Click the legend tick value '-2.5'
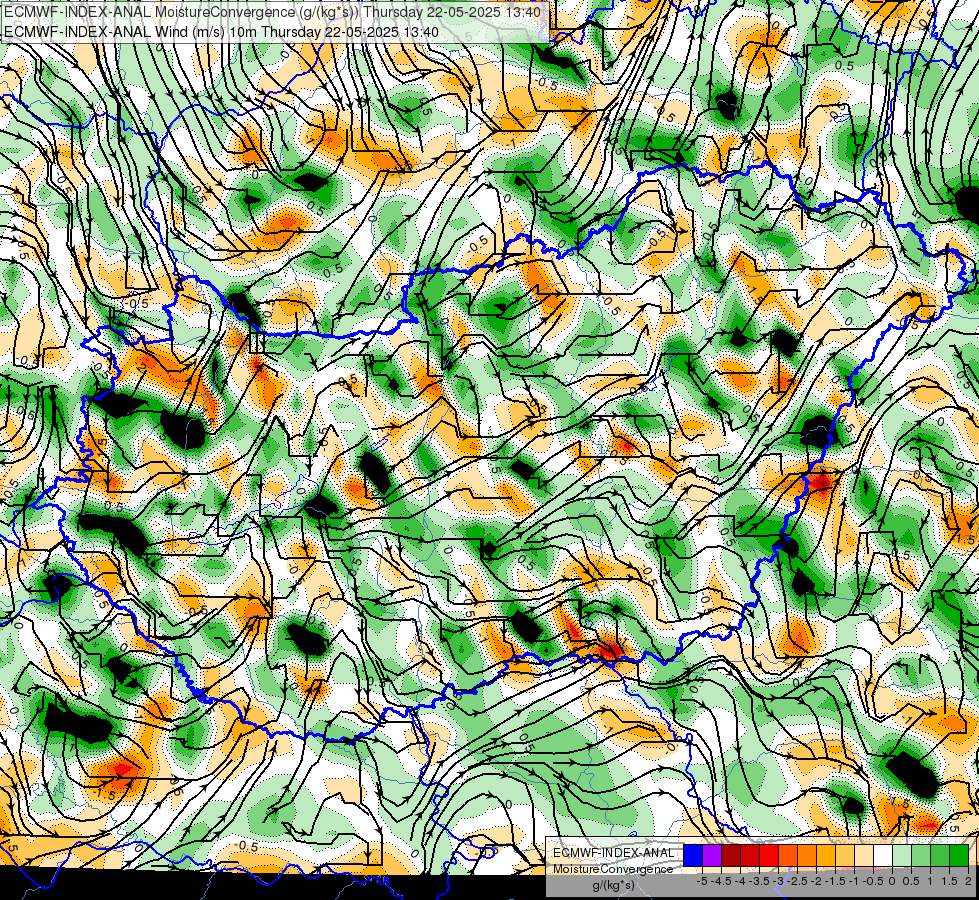Screen dimensions: 979x900 point(797,881)
